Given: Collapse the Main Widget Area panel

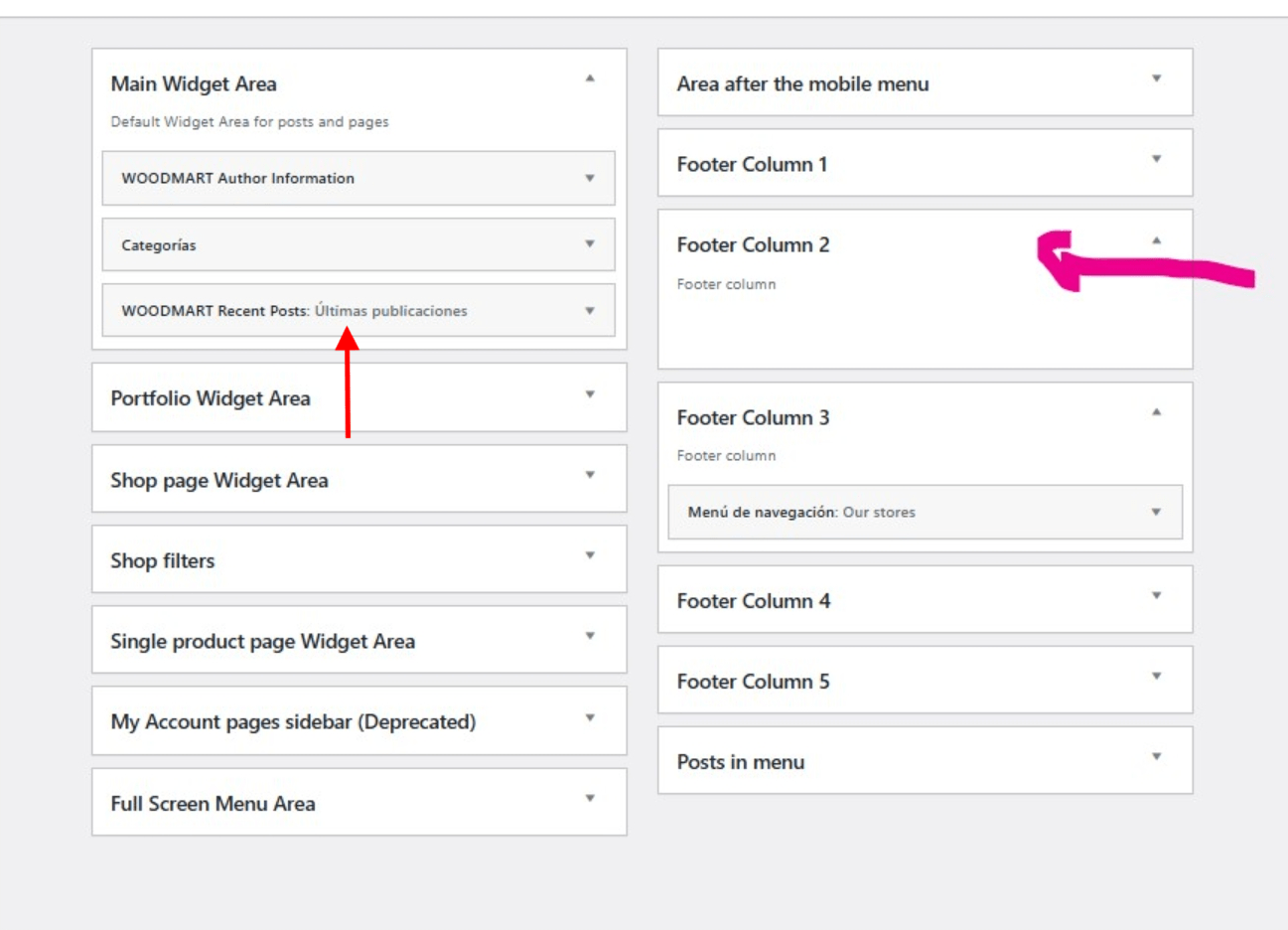Looking at the screenshot, I should 590,78.
